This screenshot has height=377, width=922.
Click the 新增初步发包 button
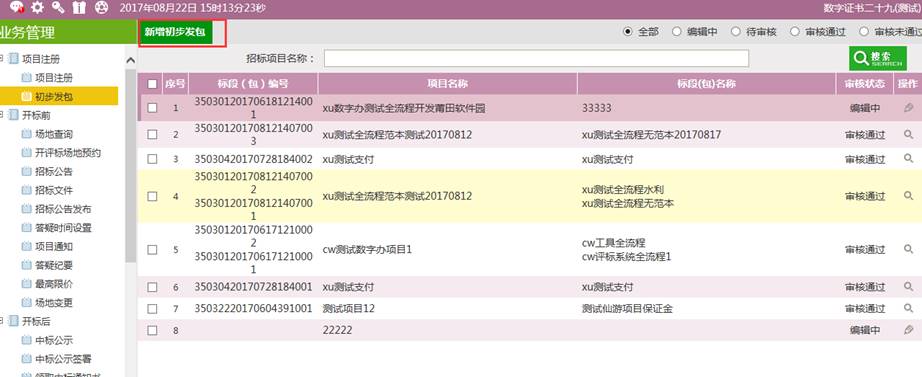coord(175,32)
